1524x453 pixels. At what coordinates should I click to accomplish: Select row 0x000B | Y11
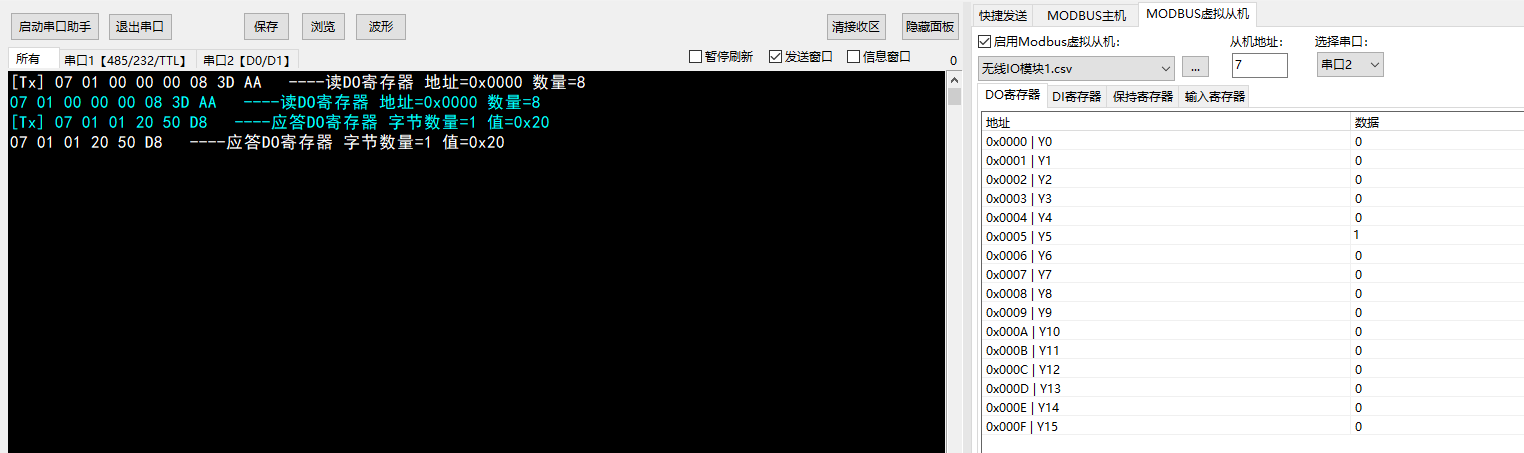click(1252, 350)
